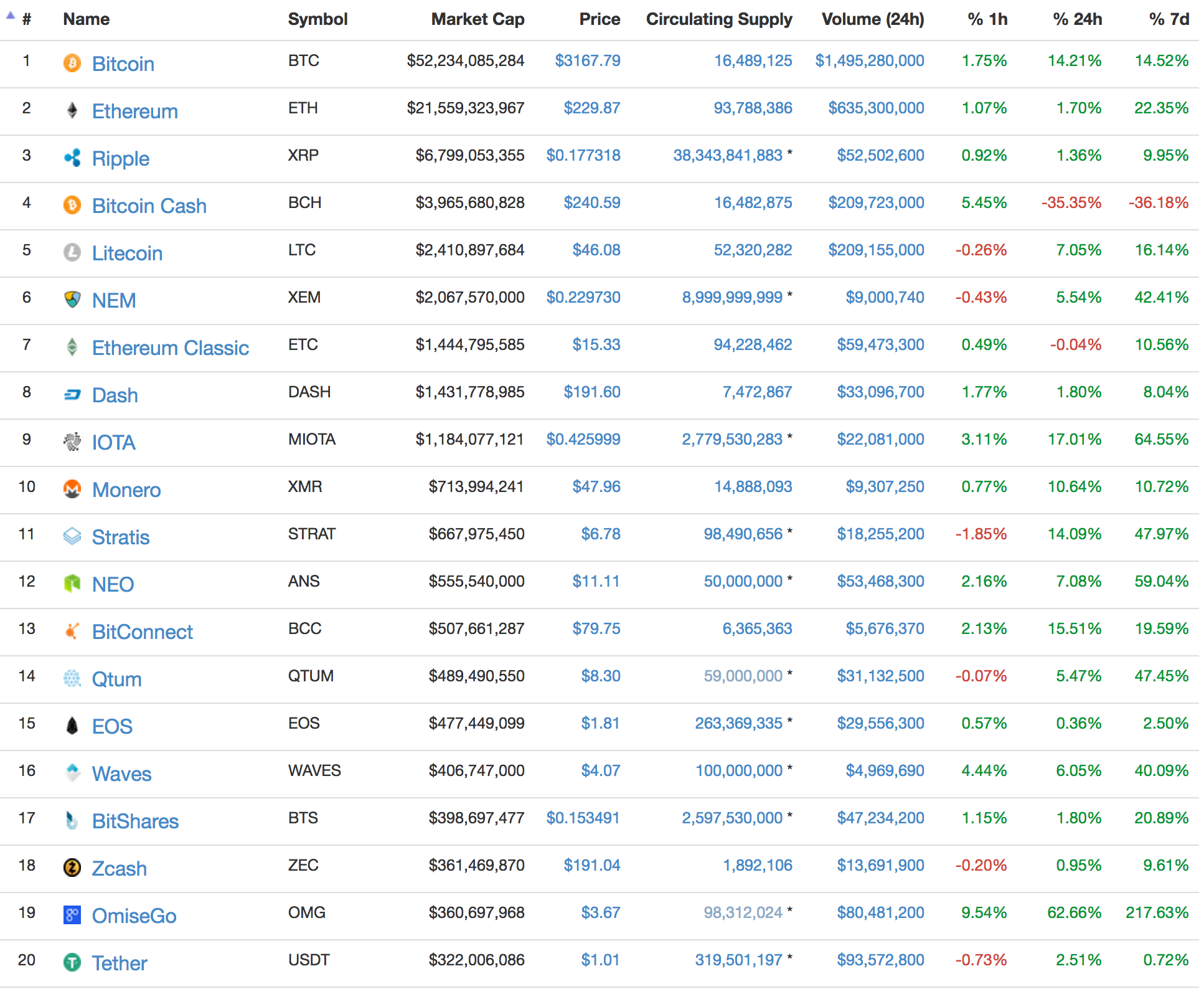This screenshot has height=989, width=1204.
Task: Click the OmiseGo blue square icon
Action: pyautogui.click(x=72, y=915)
